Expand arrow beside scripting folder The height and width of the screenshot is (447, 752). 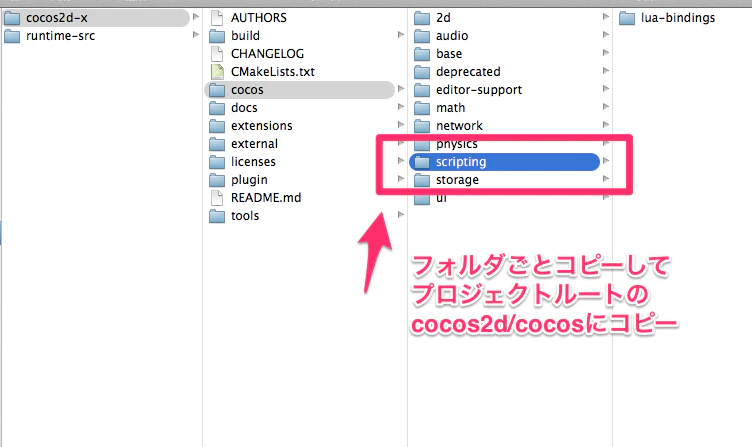coord(606,161)
